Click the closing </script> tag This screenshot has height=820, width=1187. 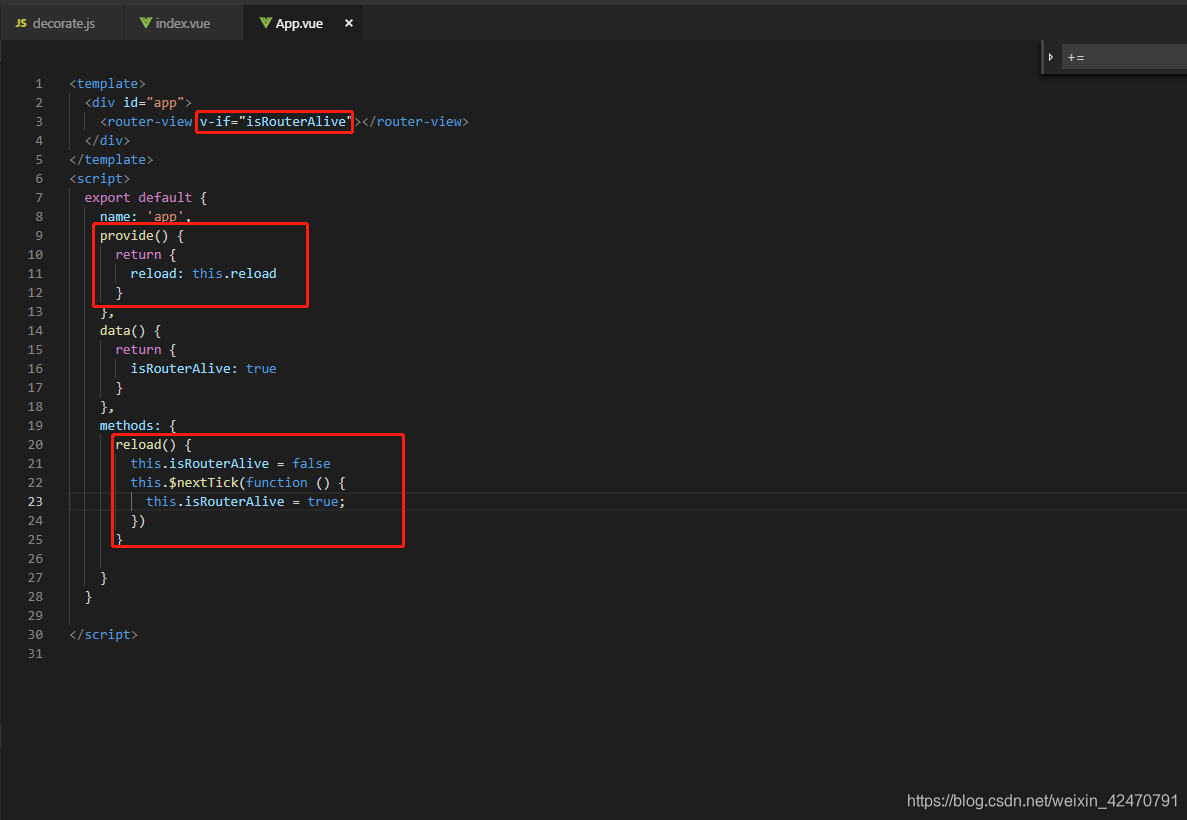104,634
